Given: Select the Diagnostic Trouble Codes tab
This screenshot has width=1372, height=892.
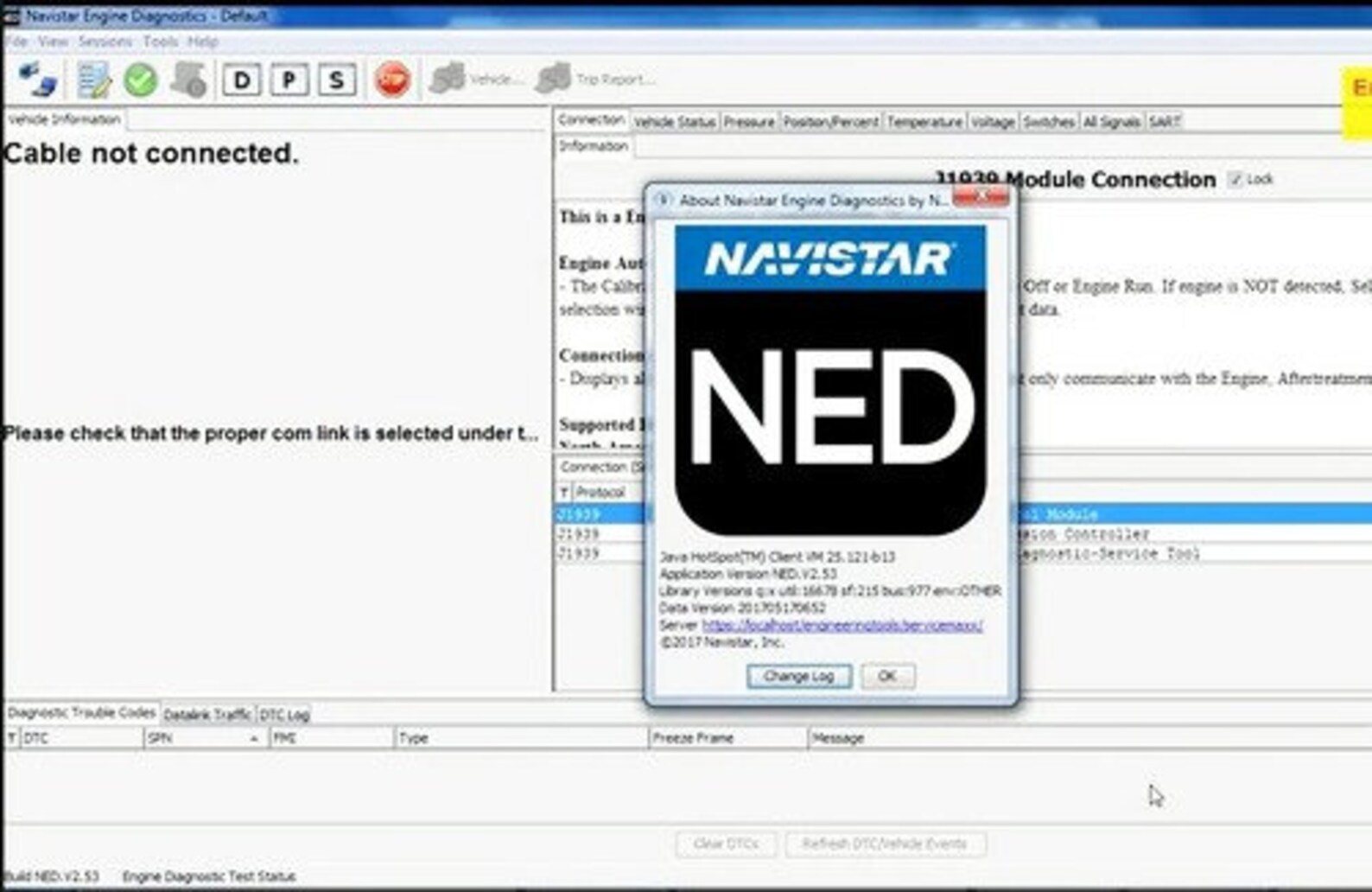Looking at the screenshot, I should (x=81, y=712).
